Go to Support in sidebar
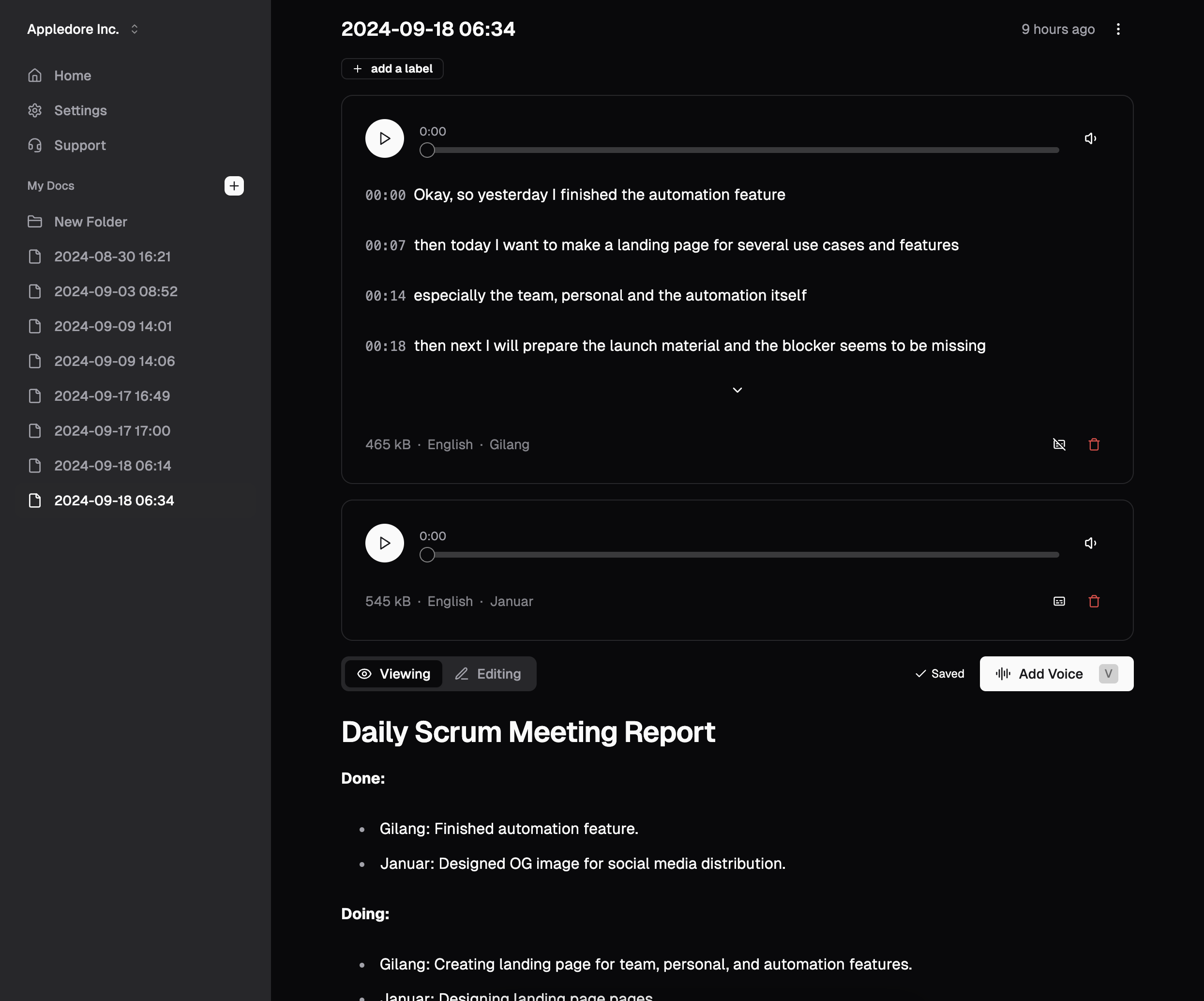The height and width of the screenshot is (1001, 1204). 80,145
